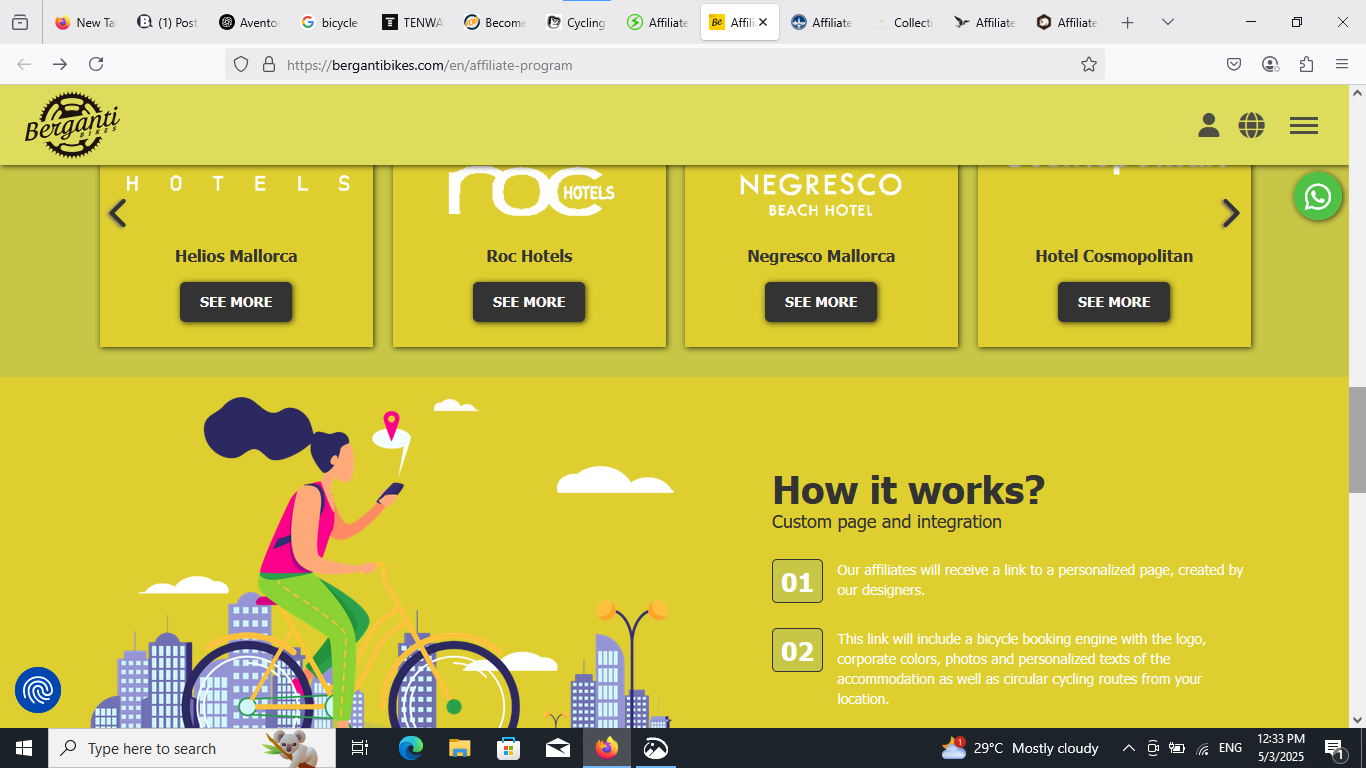Click See More for Roc Hotels
The image size is (1366, 768).
(529, 302)
